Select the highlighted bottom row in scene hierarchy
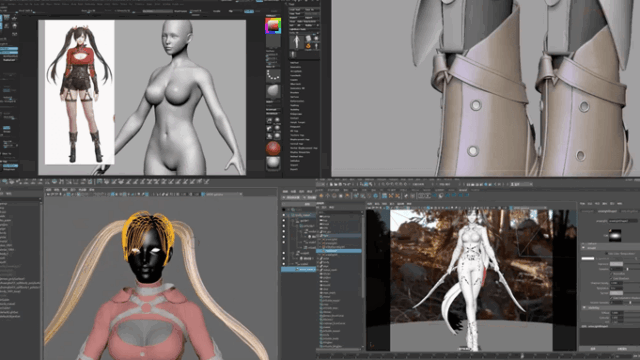Screen dimensions: 640x360 [298, 269]
